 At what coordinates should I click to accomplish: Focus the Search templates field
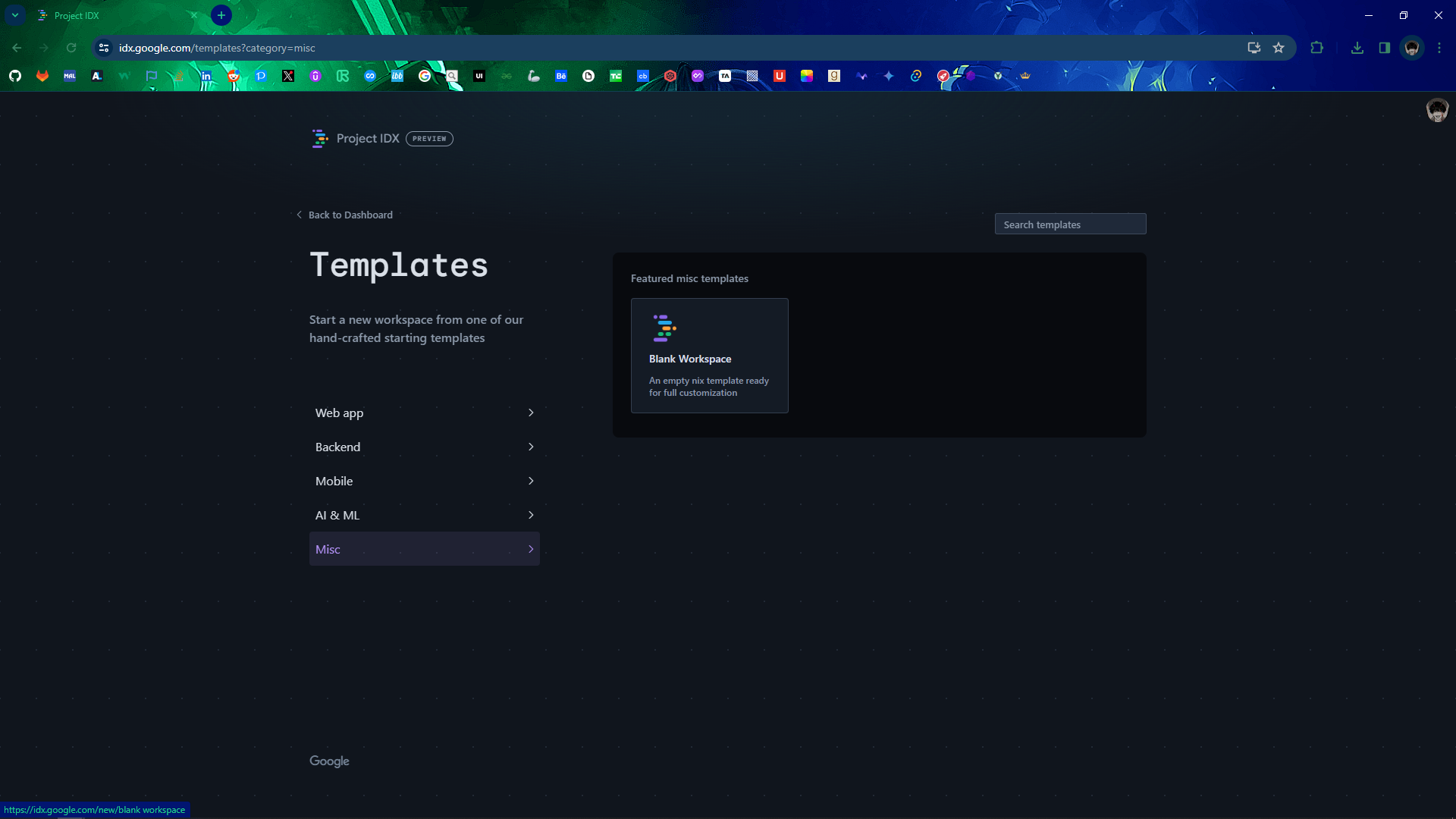1070,224
